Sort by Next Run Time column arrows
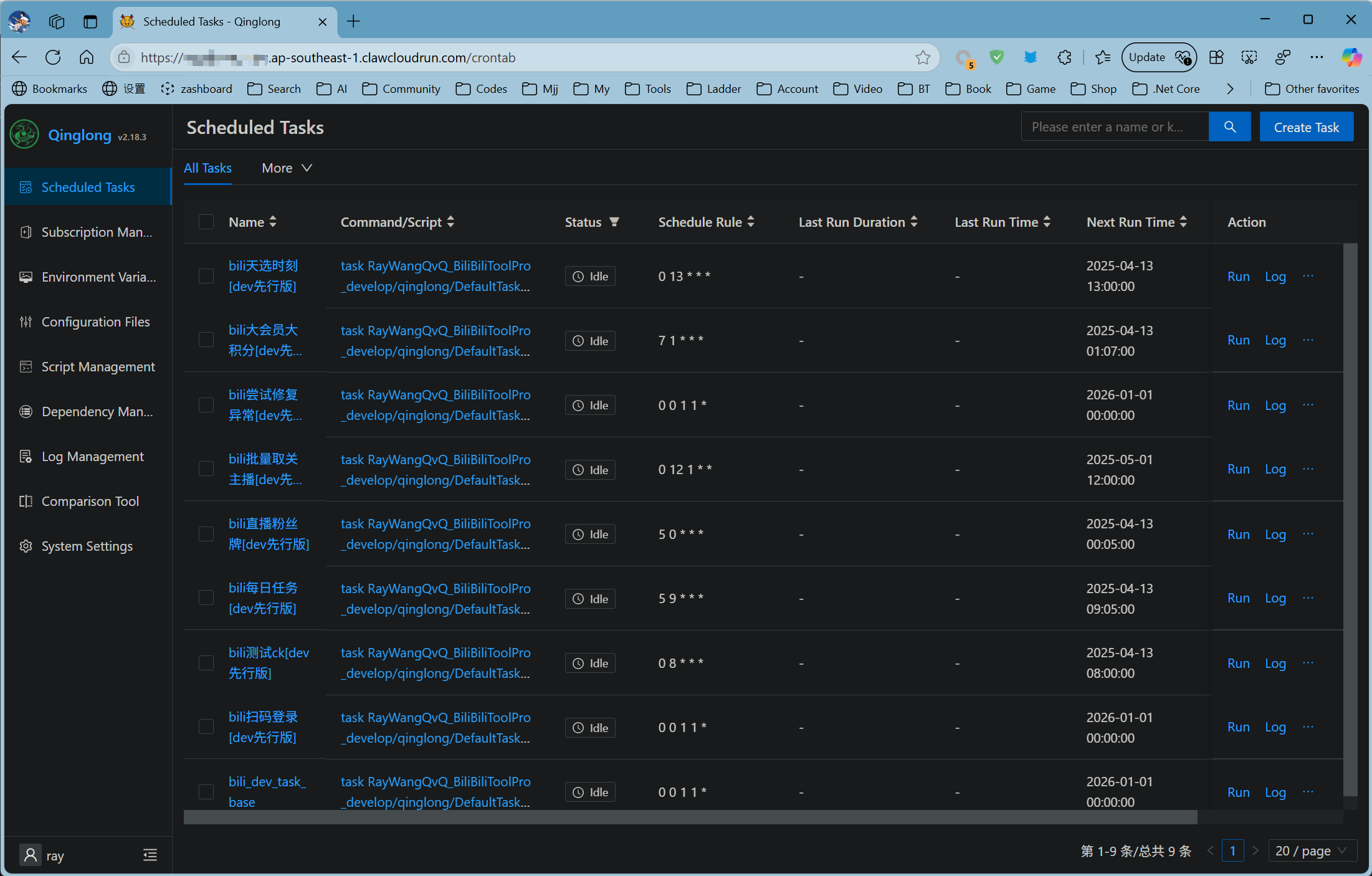This screenshot has height=876, width=1372. coord(1183,222)
